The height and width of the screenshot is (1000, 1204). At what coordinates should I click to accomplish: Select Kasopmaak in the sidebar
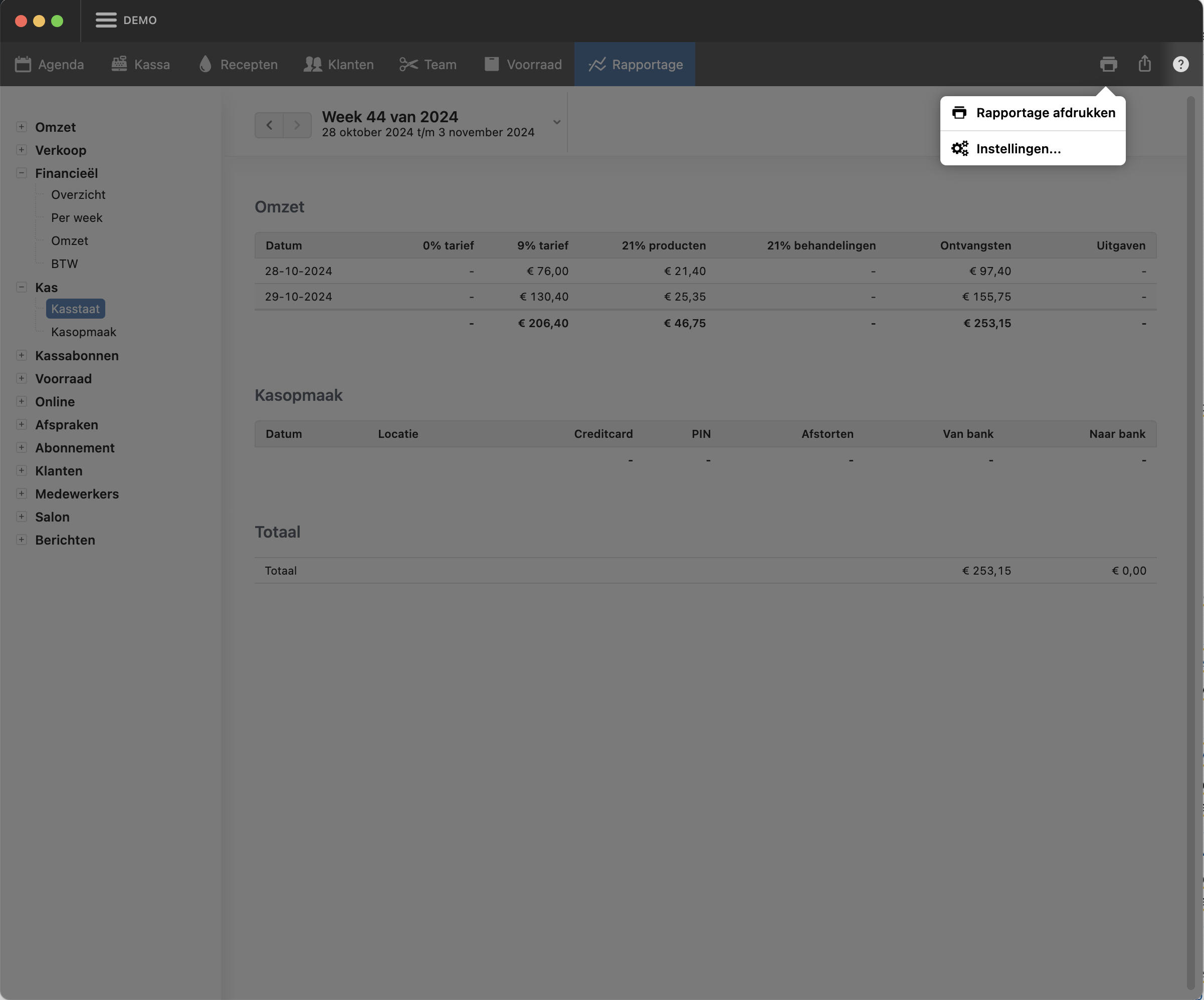[x=83, y=332]
